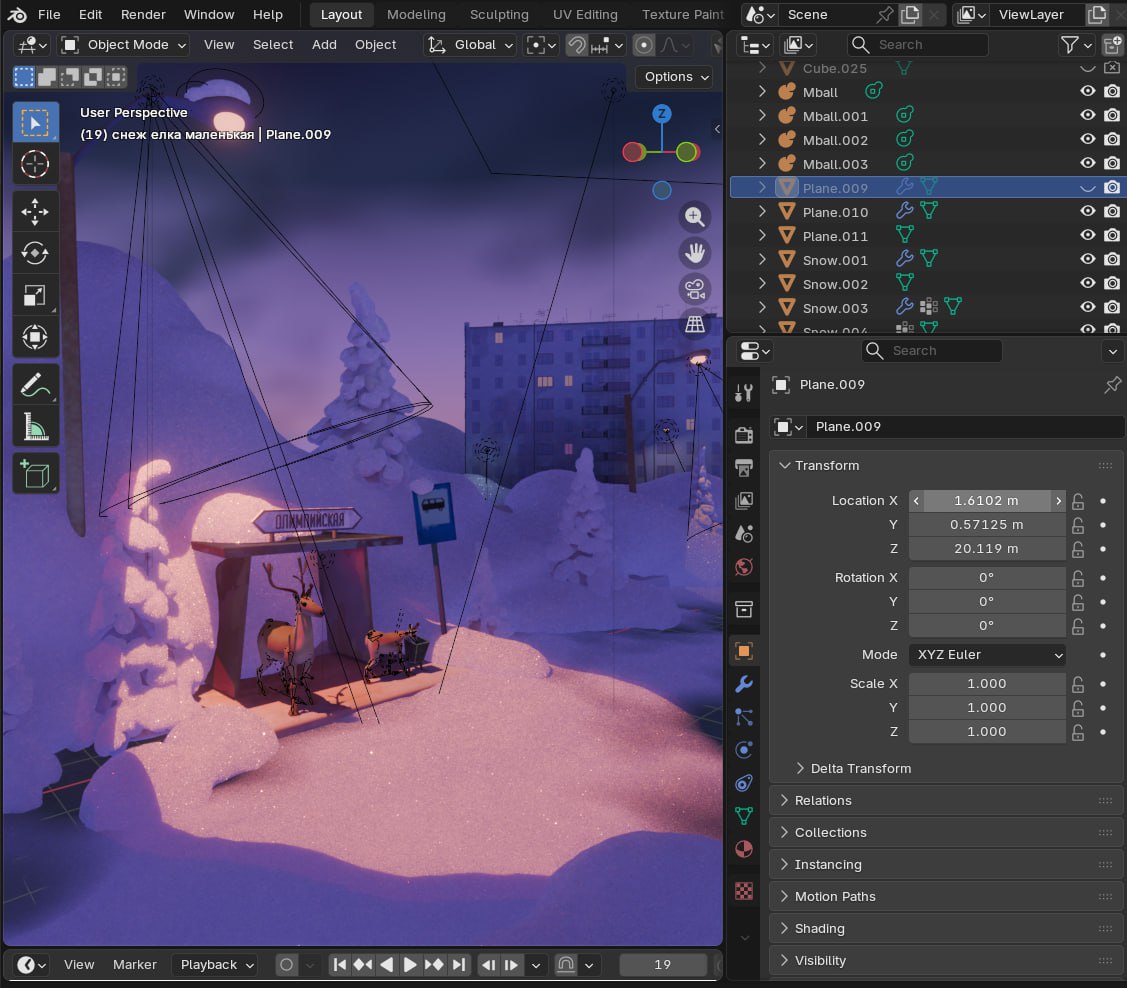Activate the Scale tool
The width and height of the screenshot is (1127, 988).
click(x=35, y=295)
